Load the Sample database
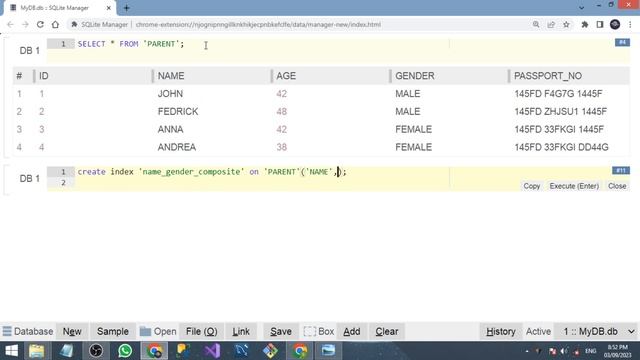Screen dimensions: 640x360 113,331
